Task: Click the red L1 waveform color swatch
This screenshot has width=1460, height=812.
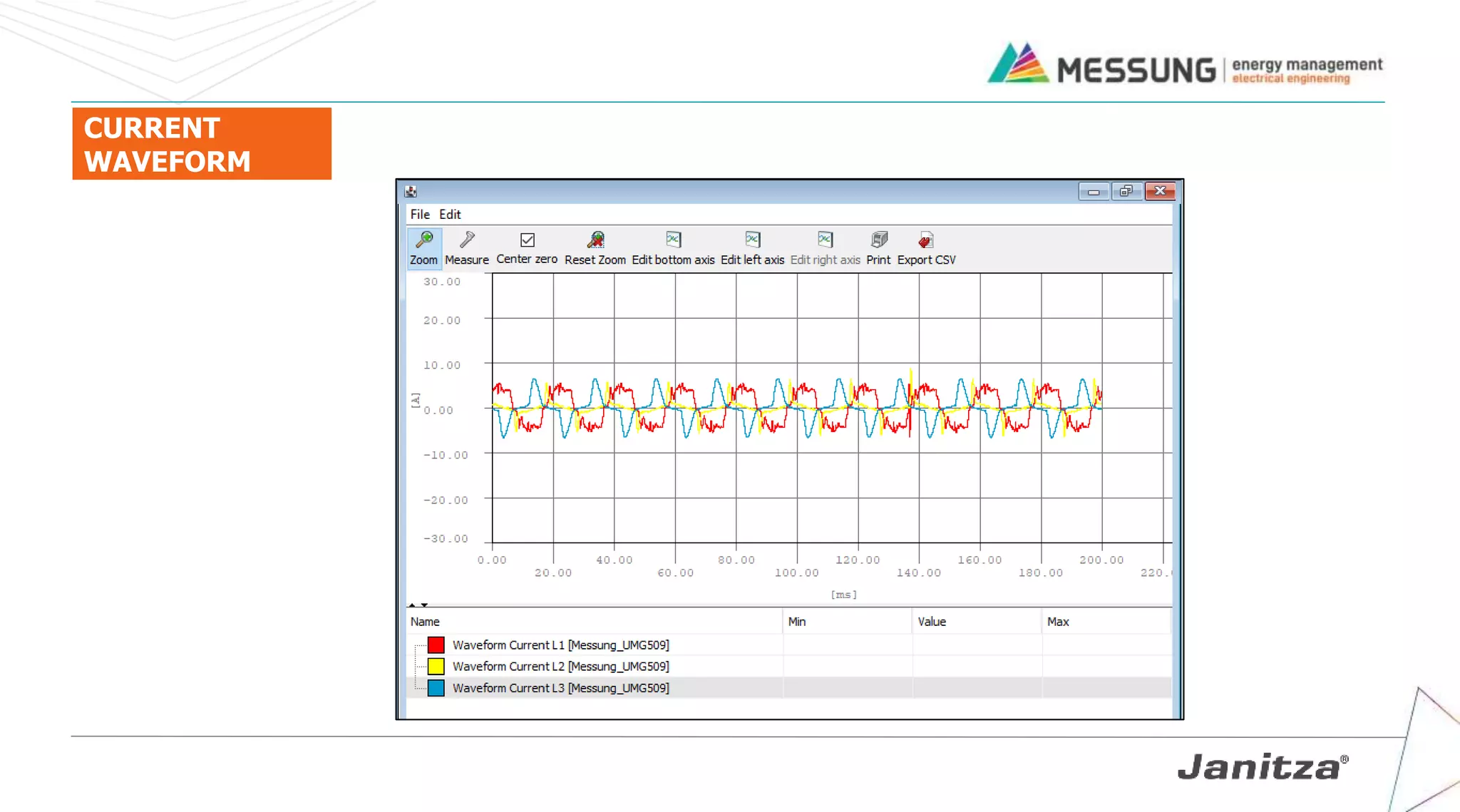Action: [436, 645]
